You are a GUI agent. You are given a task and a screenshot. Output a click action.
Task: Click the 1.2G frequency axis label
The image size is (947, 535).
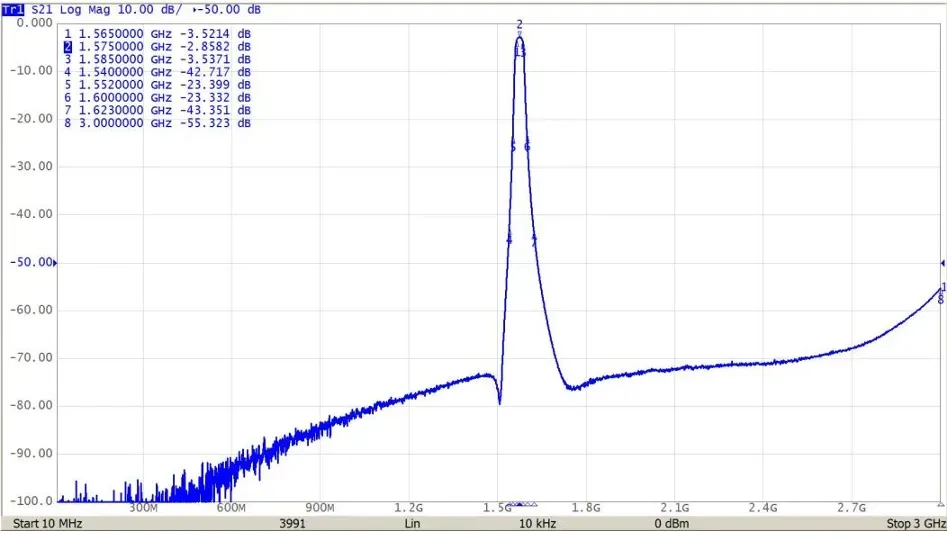pyautogui.click(x=408, y=508)
